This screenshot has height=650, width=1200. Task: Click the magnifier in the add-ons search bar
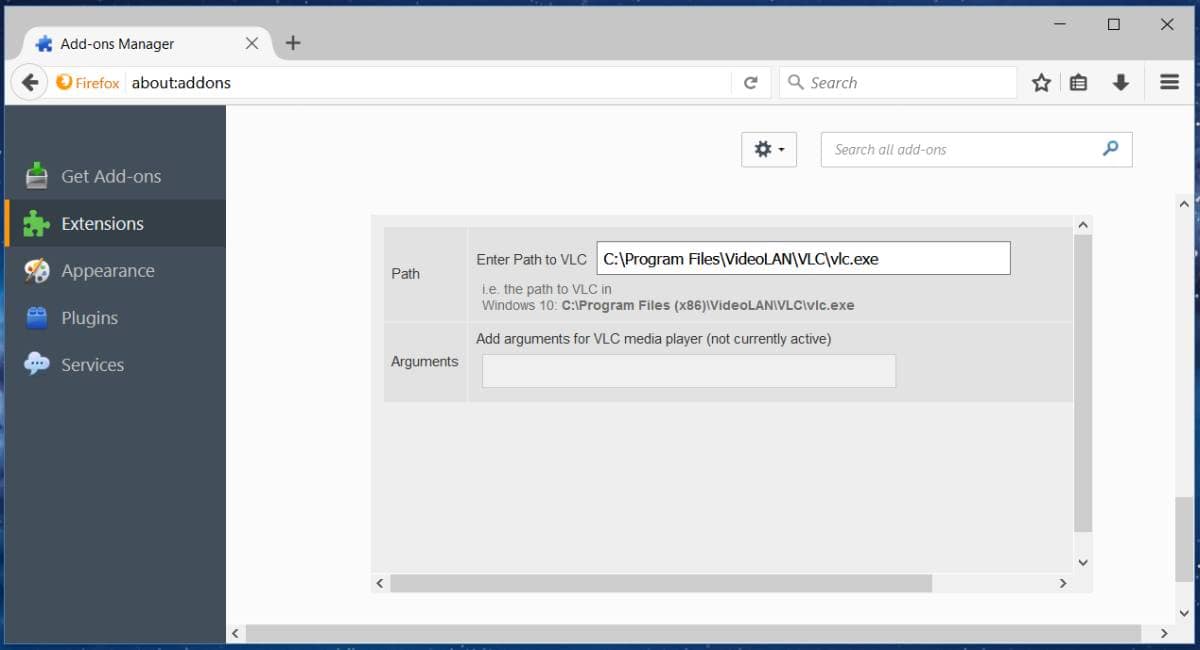1110,148
